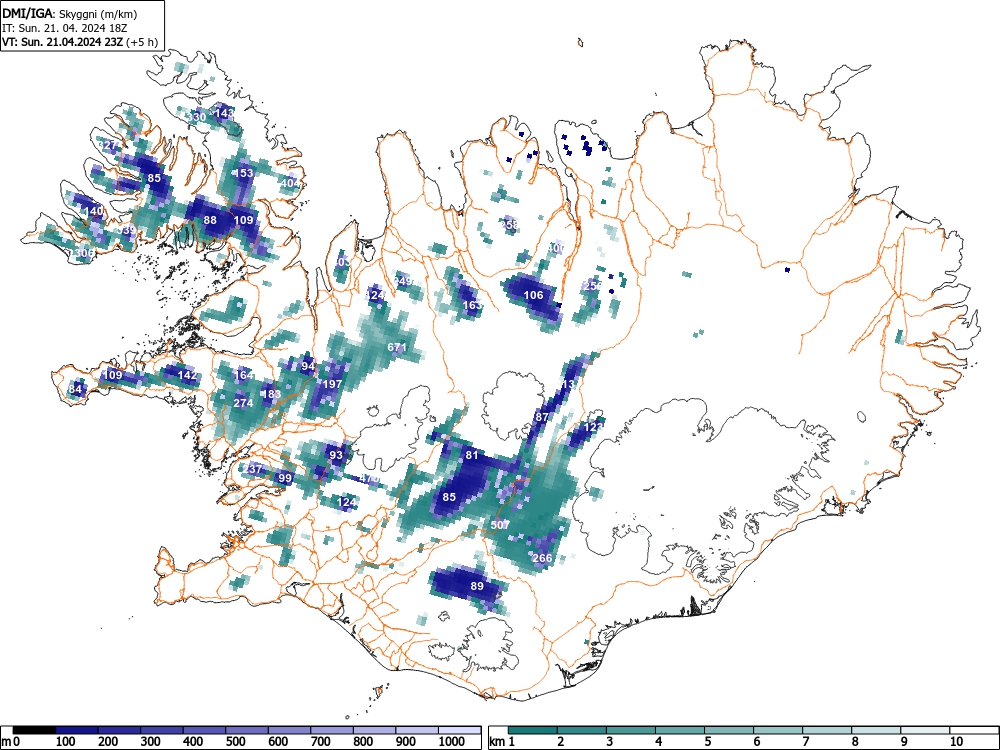The height and width of the screenshot is (750, 1000).
Task: Click the visibility value "327" in the Westfjords
Action: (x=109, y=145)
